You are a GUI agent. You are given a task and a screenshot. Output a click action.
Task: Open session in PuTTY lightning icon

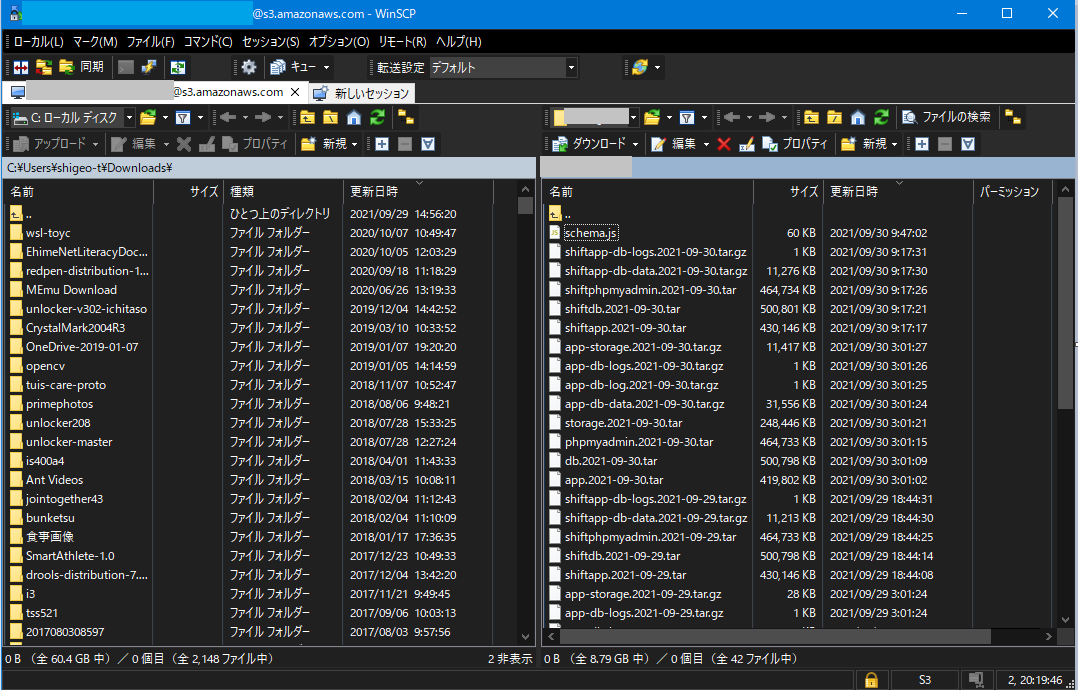coord(148,67)
